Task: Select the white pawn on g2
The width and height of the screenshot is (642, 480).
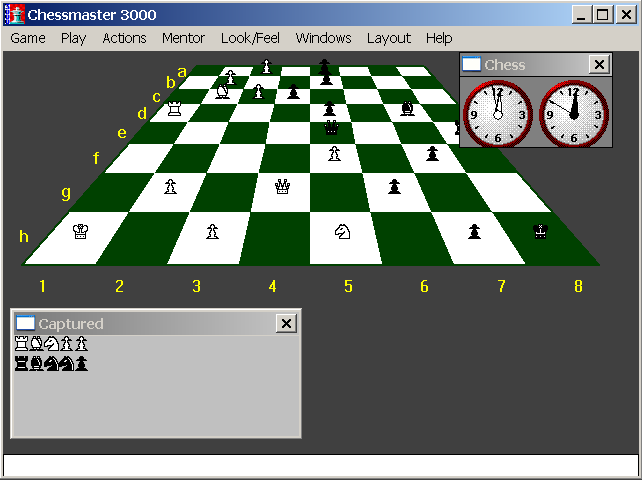Action: [170, 187]
